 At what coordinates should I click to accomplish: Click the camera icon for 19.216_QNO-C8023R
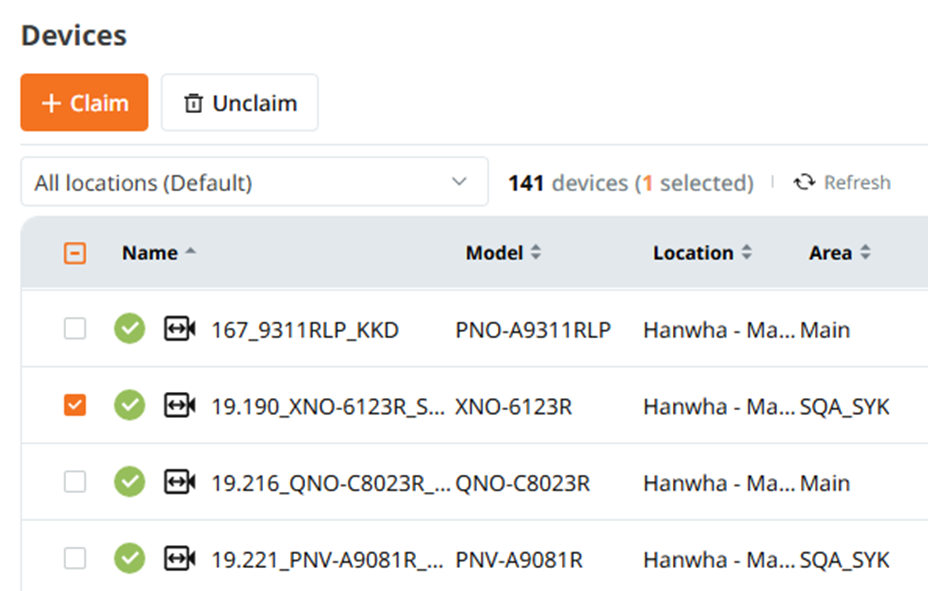[x=179, y=482]
